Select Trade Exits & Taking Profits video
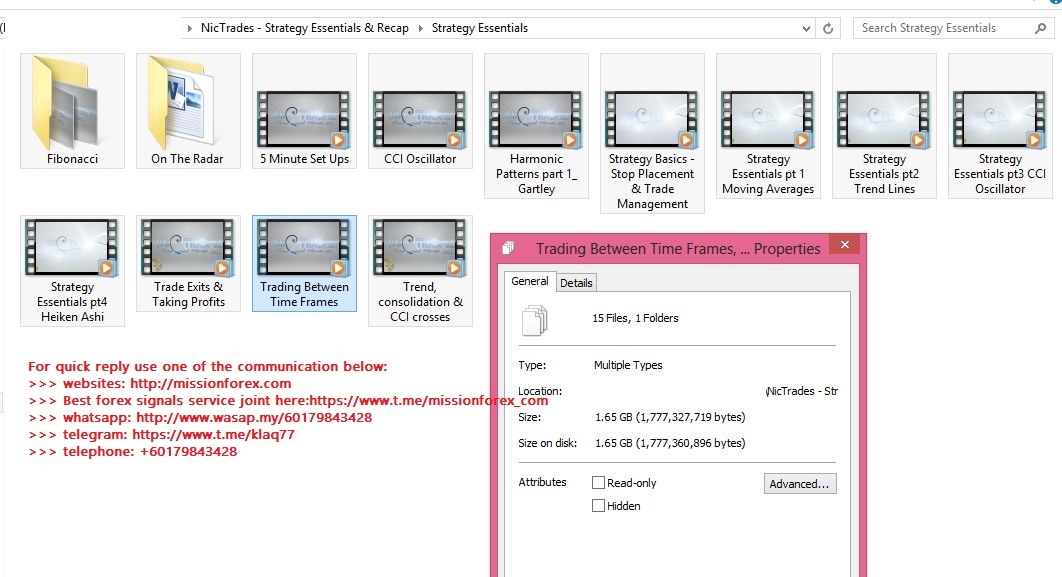This screenshot has height=577, width=1062. point(188,263)
